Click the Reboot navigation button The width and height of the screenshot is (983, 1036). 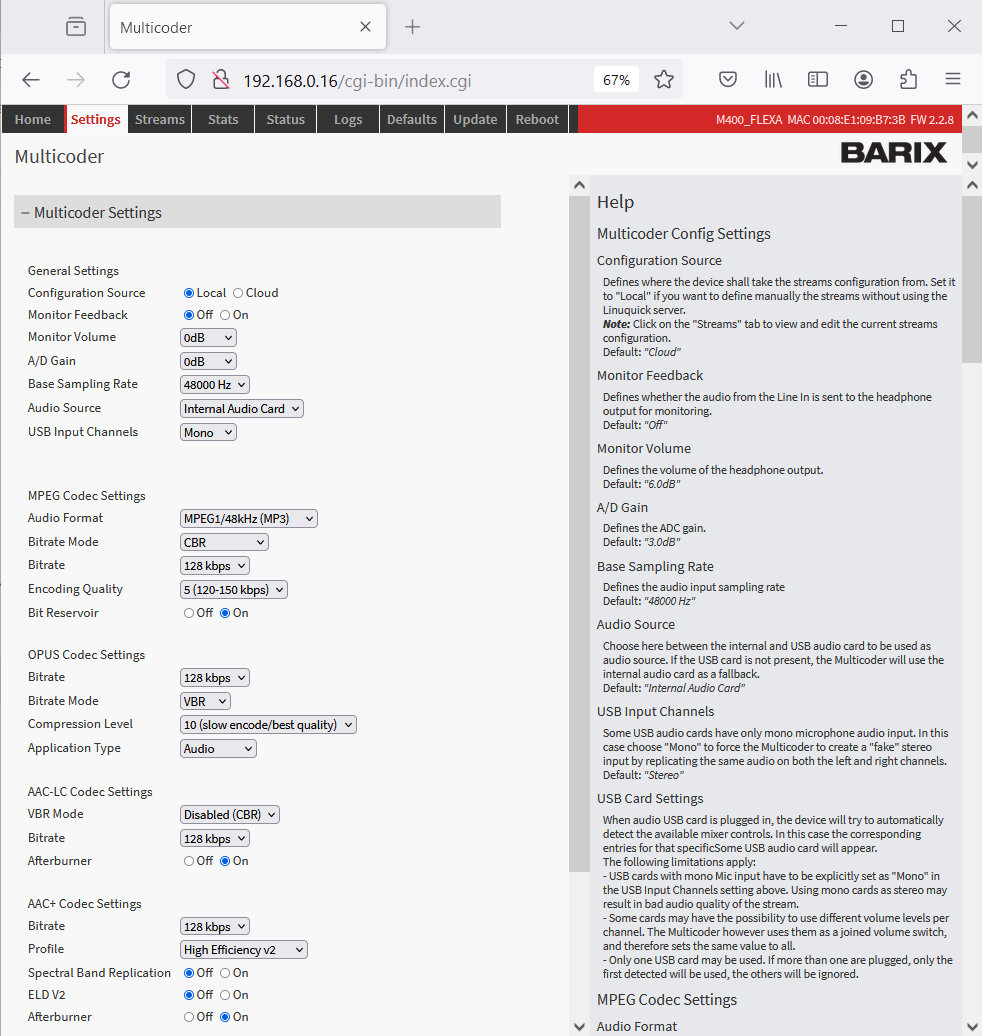tap(537, 119)
